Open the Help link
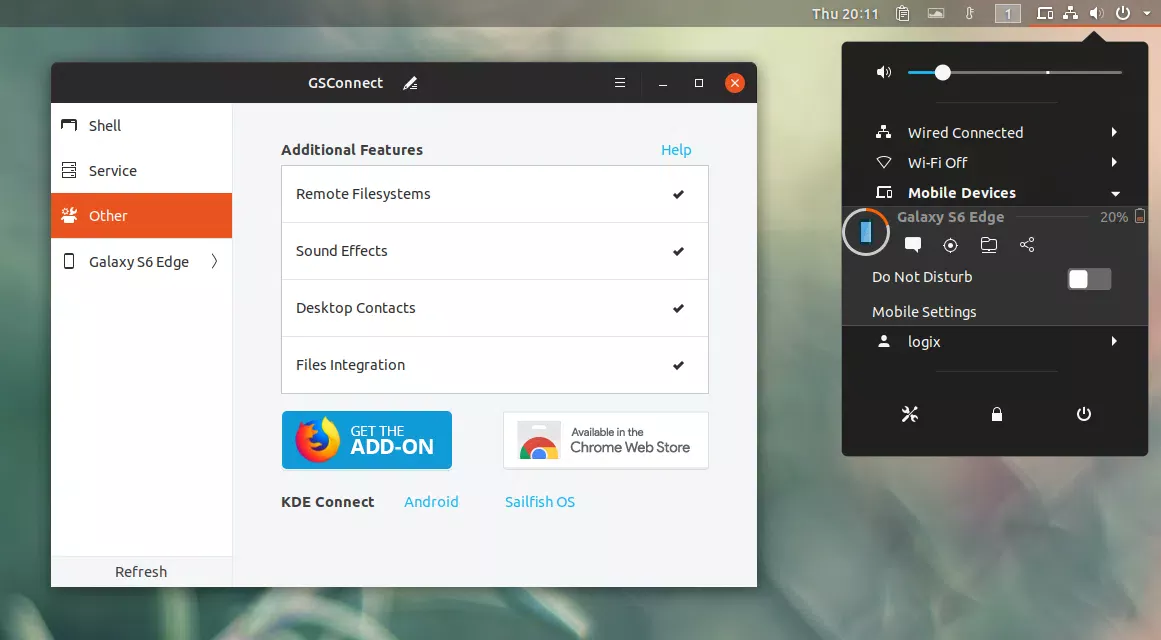1161x640 pixels. click(x=676, y=150)
